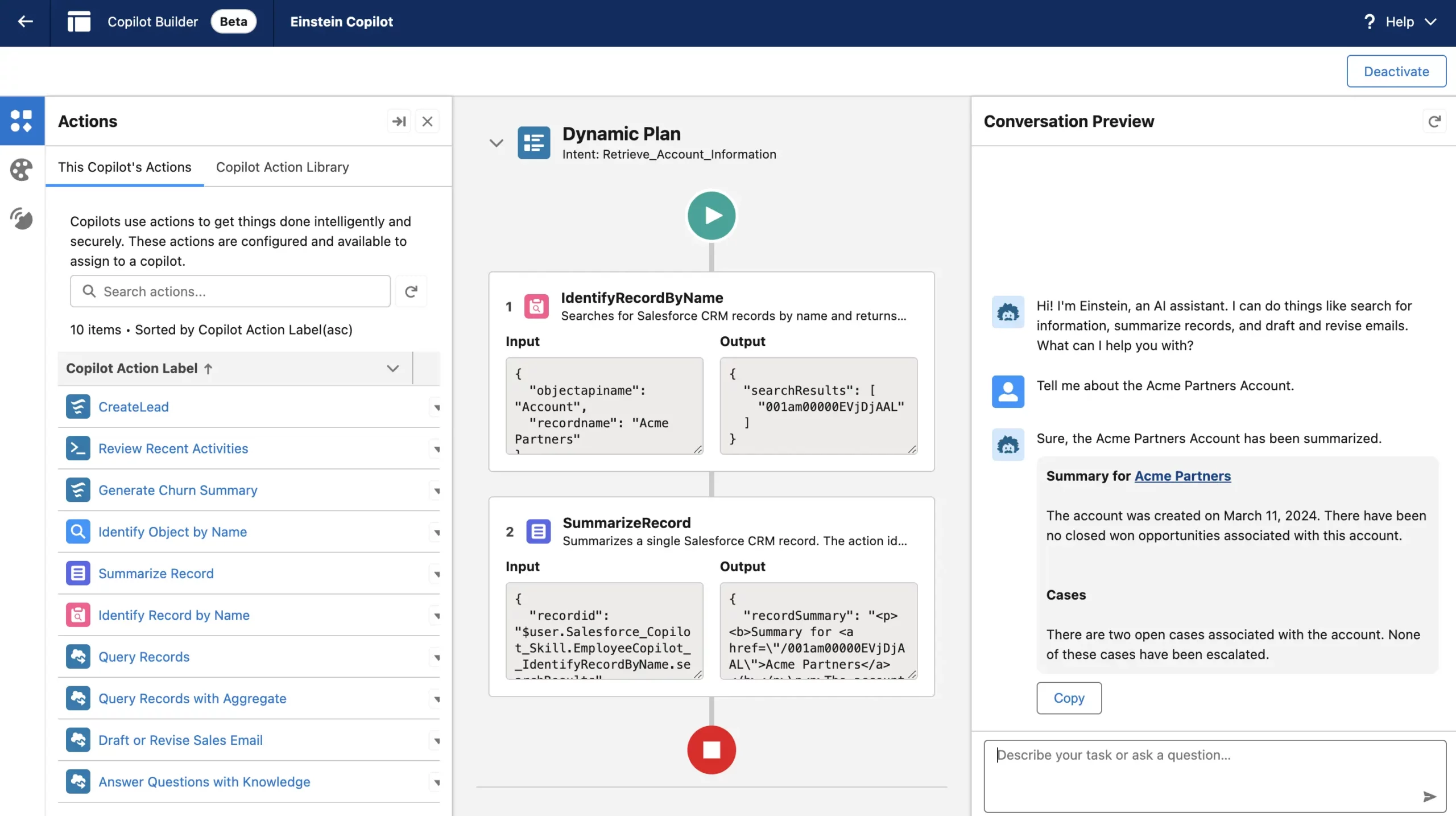Click the back arrow in the header

point(25,22)
